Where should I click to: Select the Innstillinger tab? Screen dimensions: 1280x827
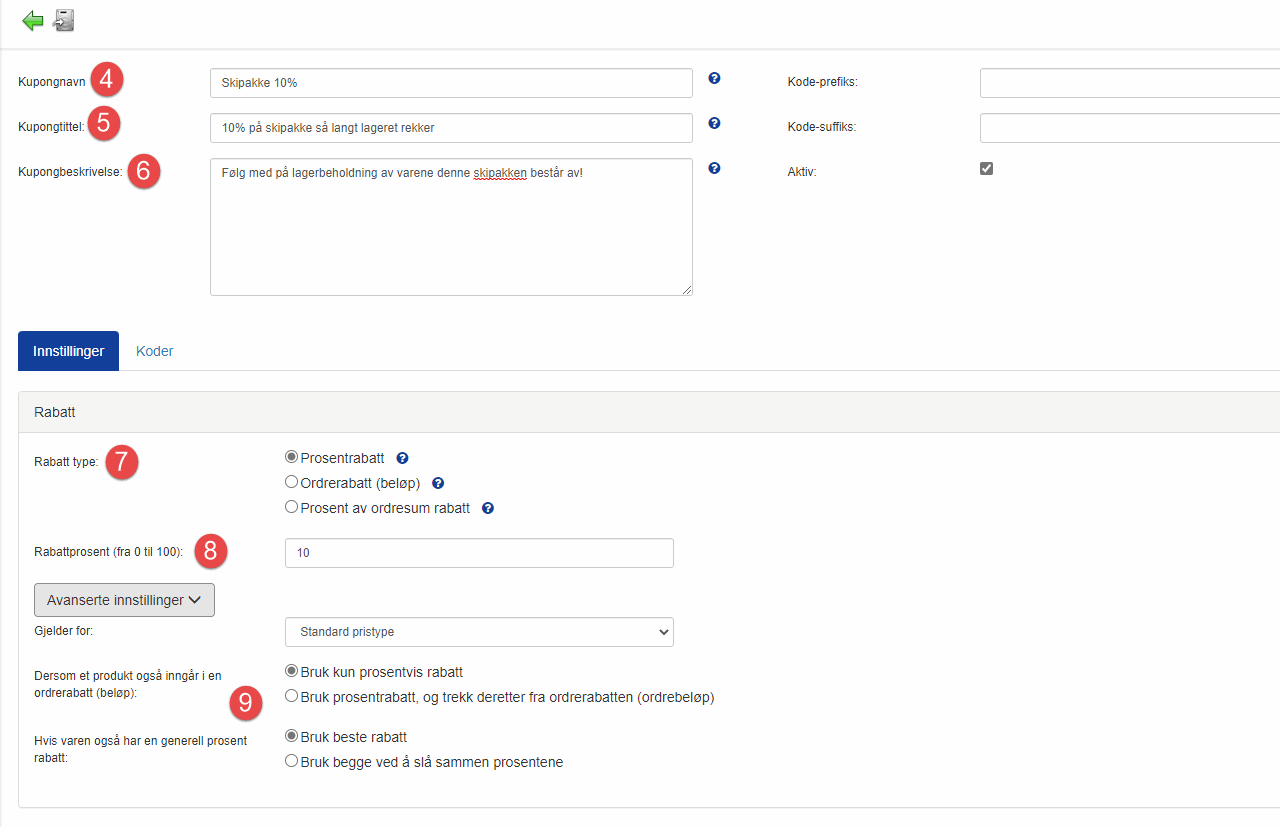pyautogui.click(x=68, y=351)
